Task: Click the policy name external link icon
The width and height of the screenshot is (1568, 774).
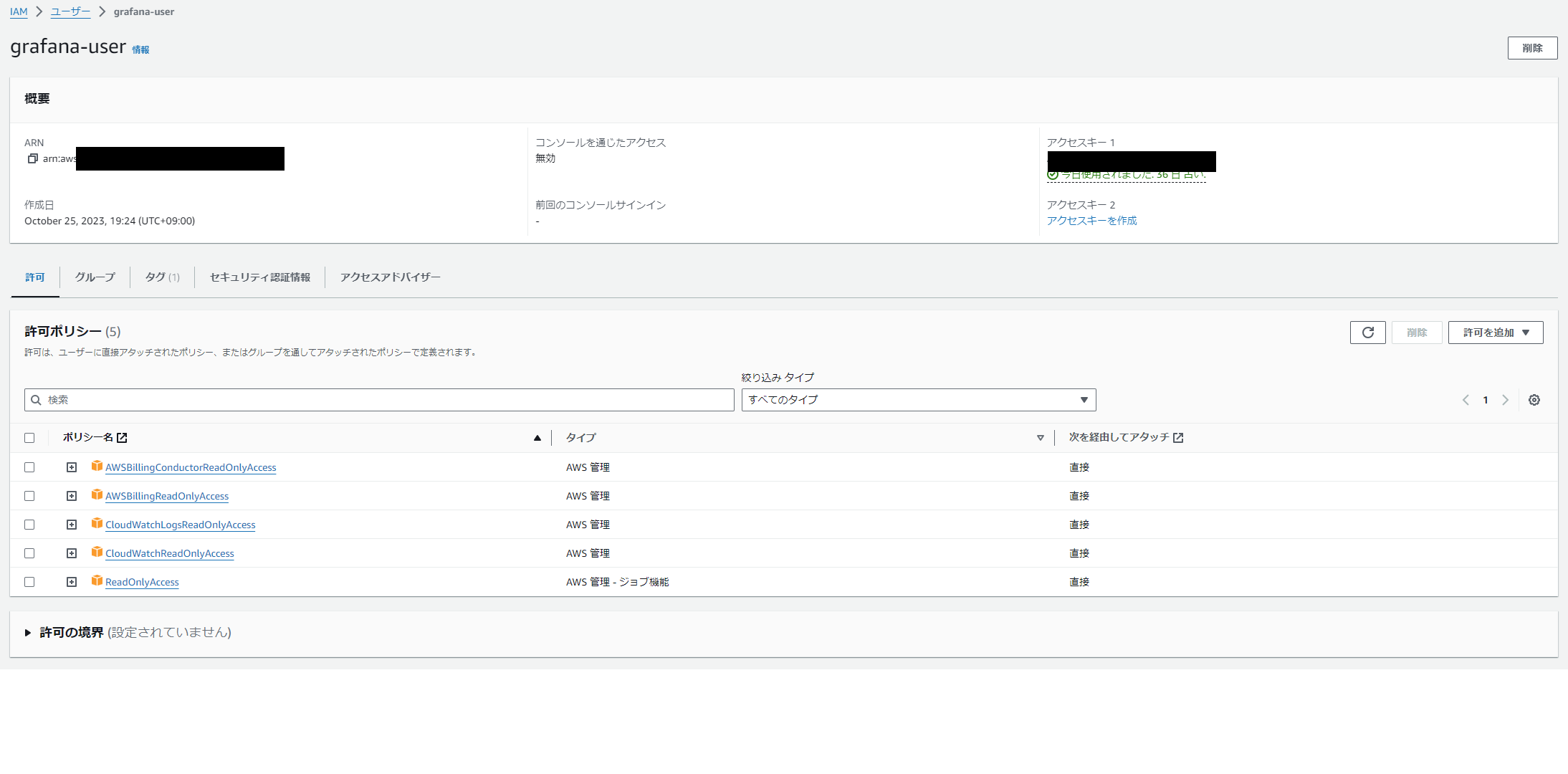Action: pyautogui.click(x=122, y=438)
